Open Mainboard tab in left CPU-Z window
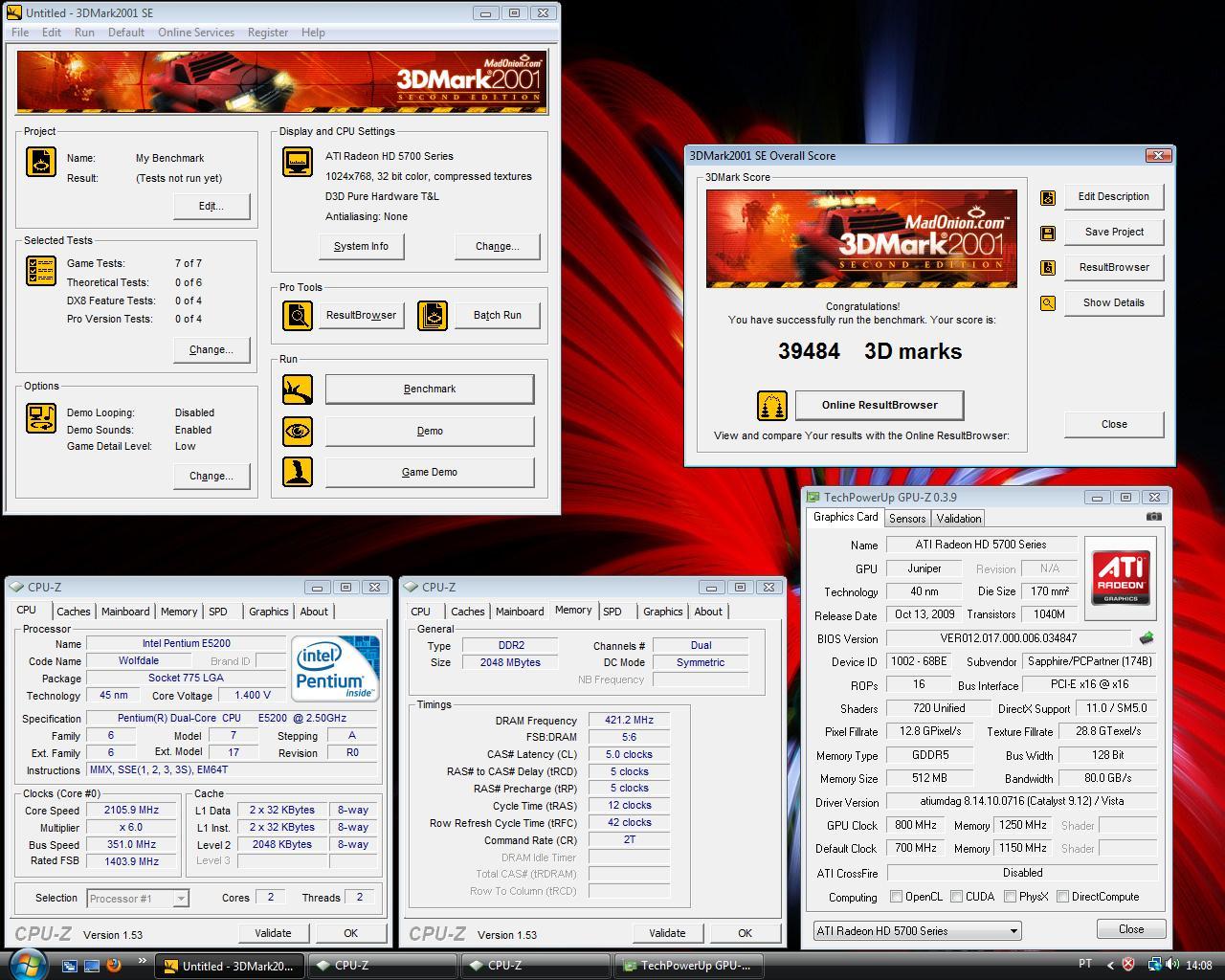 125,612
